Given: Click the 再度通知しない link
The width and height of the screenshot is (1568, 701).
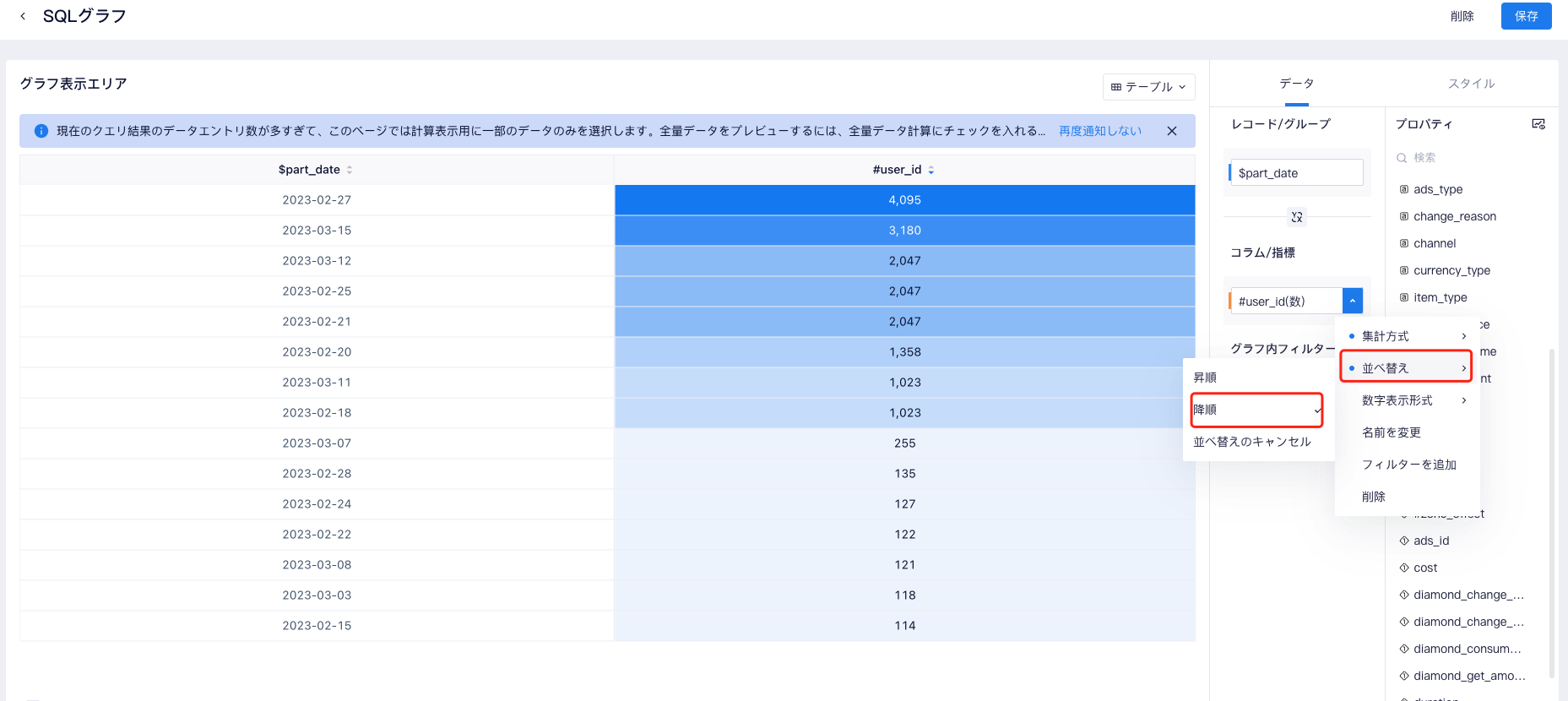Looking at the screenshot, I should coord(1100,131).
